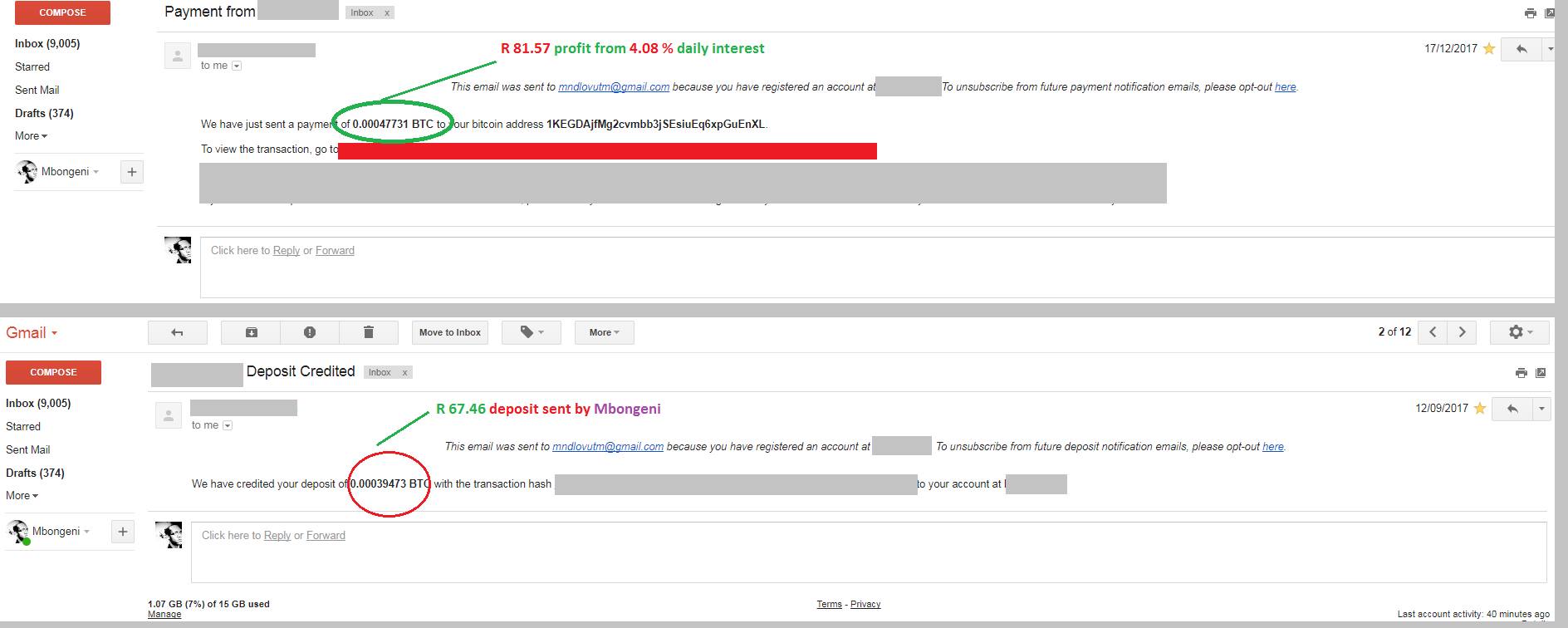Open Sent Mail beside Payment email
Image resolution: width=1568 pixels, height=628 pixels.
click(x=37, y=90)
